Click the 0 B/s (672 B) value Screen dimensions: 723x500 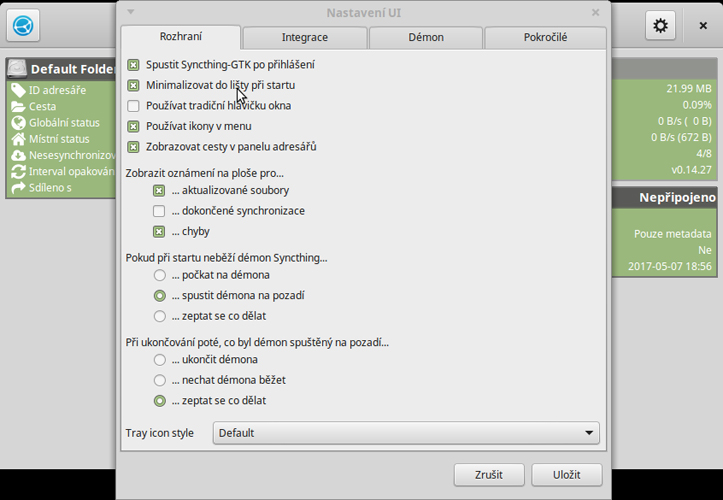coord(681,137)
